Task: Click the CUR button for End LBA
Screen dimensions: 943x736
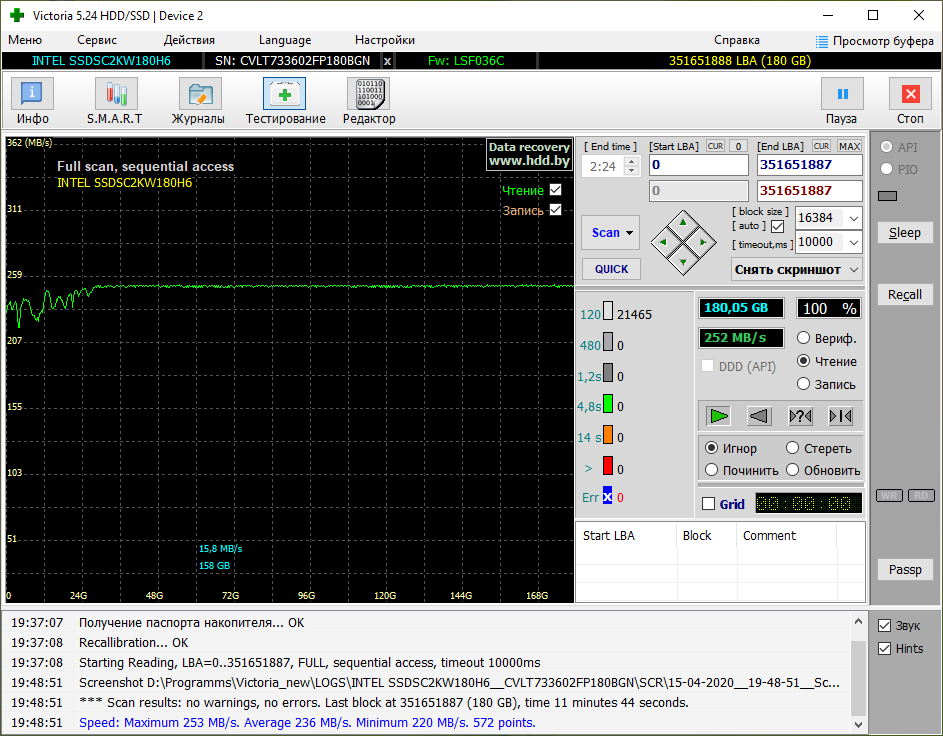Action: point(822,146)
